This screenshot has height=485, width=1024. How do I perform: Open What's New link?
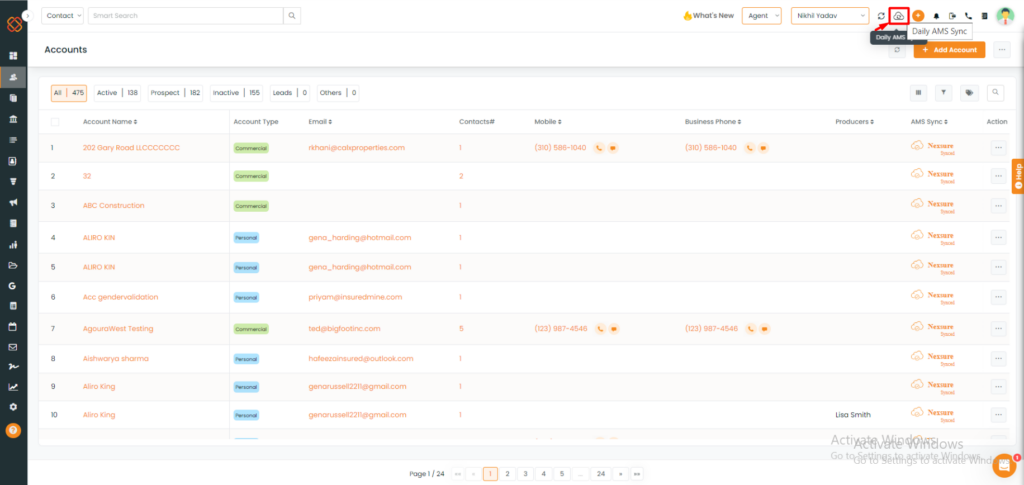[x=708, y=16]
